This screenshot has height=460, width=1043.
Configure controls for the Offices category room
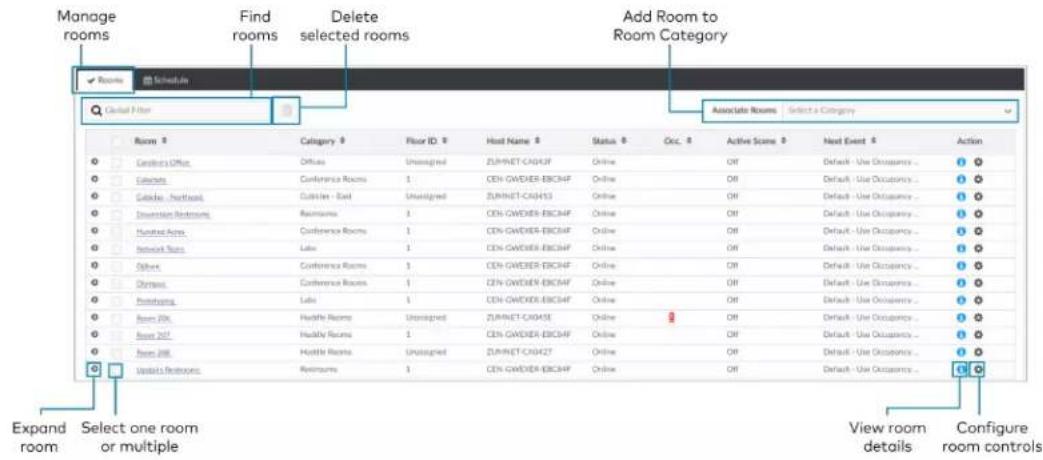pyautogui.click(x=978, y=162)
